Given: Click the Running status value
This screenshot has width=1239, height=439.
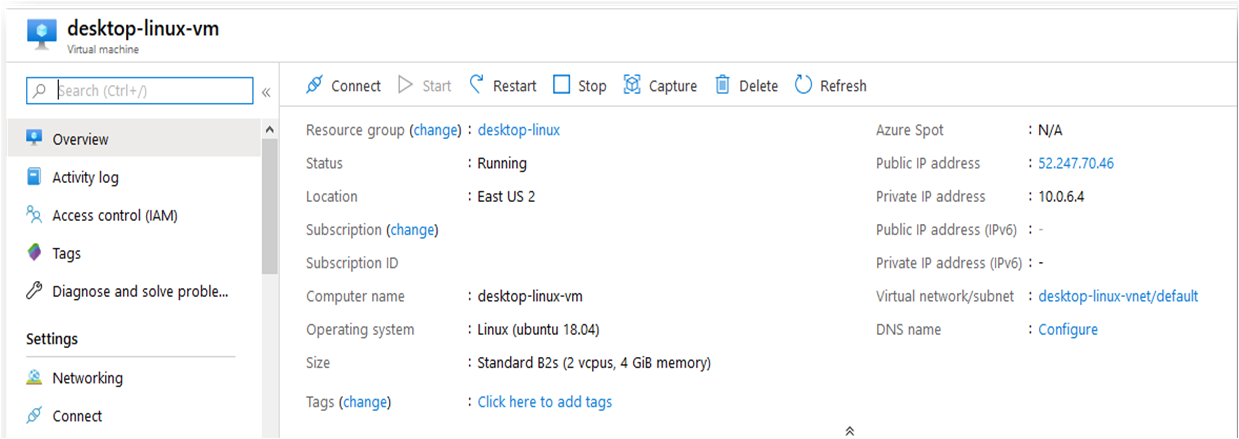Looking at the screenshot, I should pyautogui.click(x=502, y=163).
